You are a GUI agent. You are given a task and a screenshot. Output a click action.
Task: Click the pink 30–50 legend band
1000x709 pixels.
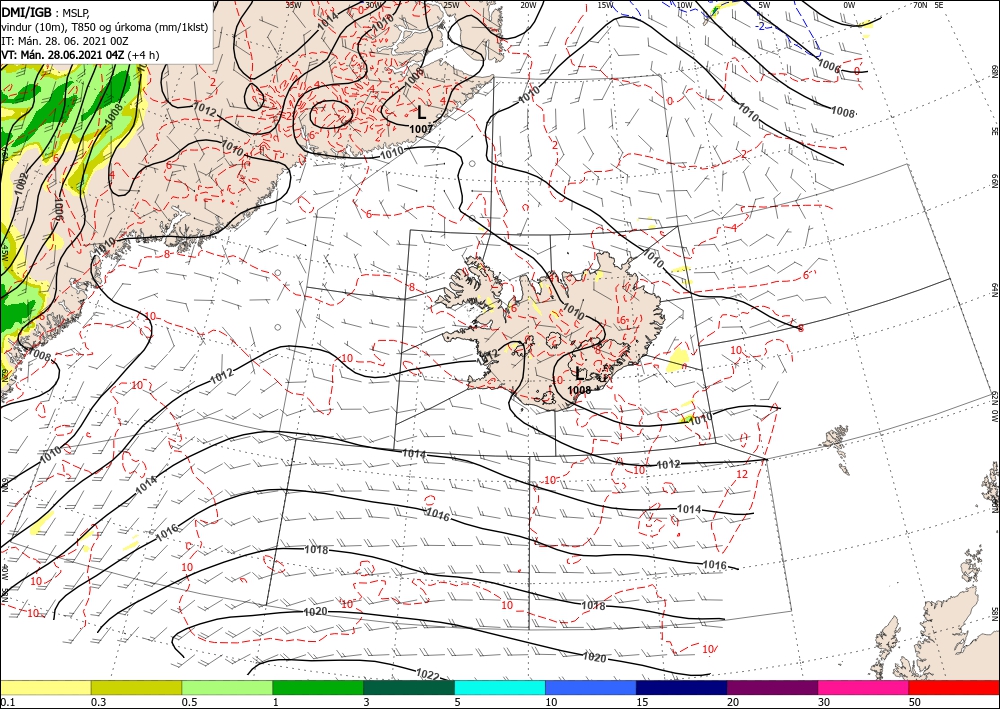[864, 687]
